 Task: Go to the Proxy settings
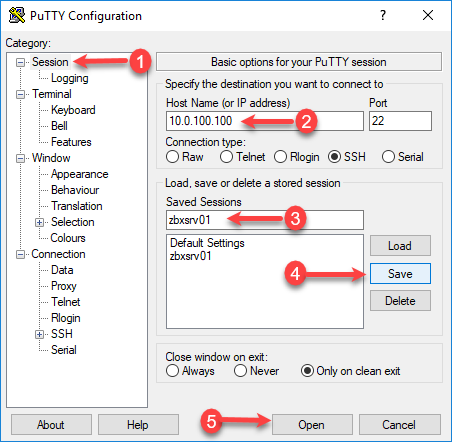pyautogui.click(x=64, y=286)
